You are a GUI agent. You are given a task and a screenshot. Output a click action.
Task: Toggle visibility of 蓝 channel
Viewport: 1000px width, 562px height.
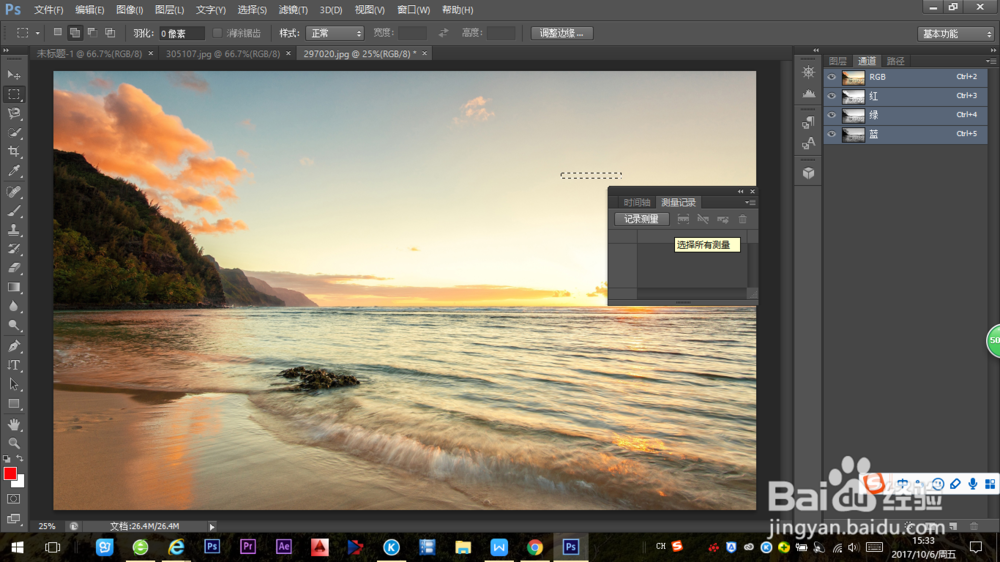point(832,134)
